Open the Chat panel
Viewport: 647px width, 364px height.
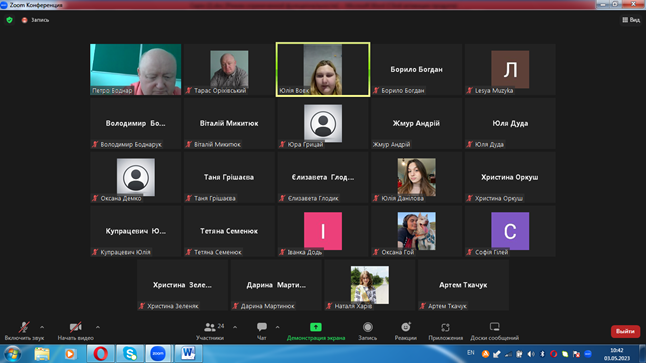tap(262, 331)
